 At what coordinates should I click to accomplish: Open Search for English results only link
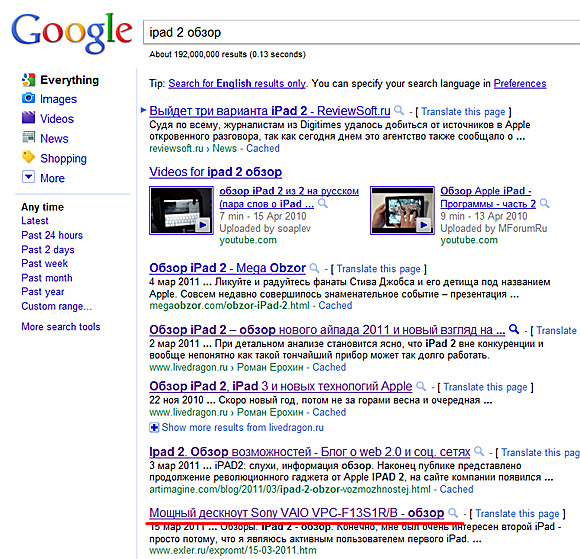tap(237, 84)
